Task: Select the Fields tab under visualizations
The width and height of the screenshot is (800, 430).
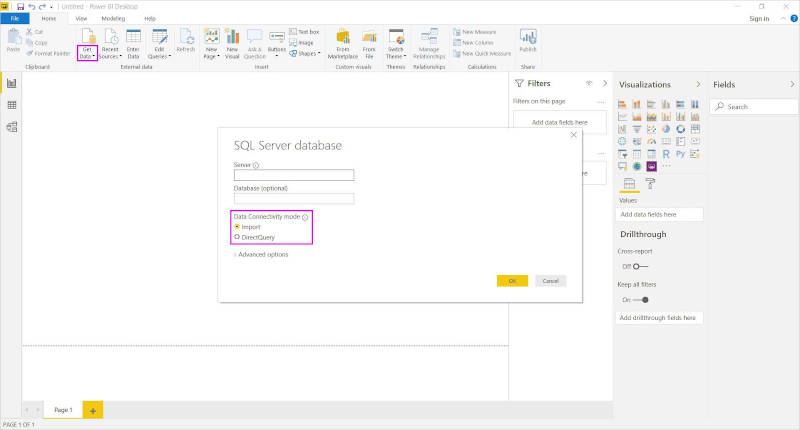Action: tap(630, 184)
